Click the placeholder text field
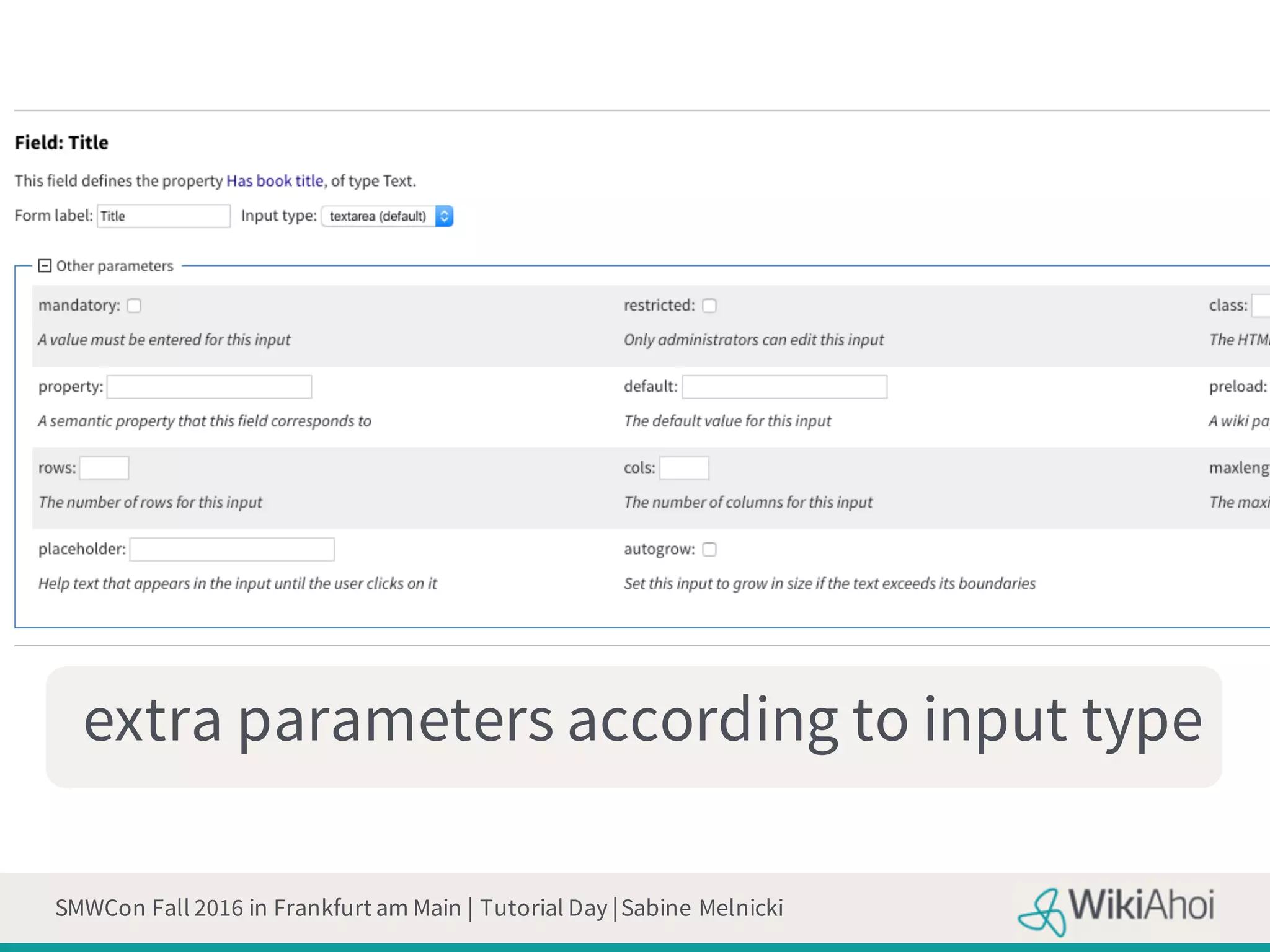 click(232, 549)
